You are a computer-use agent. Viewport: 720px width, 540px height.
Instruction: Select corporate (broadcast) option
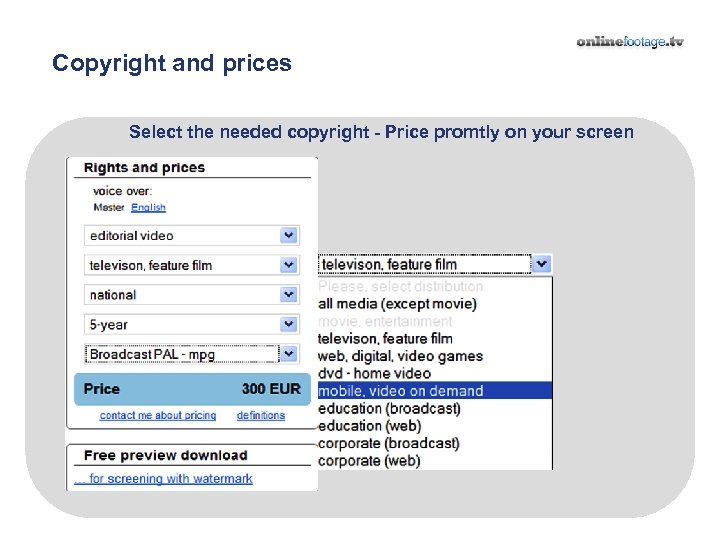tap(389, 443)
